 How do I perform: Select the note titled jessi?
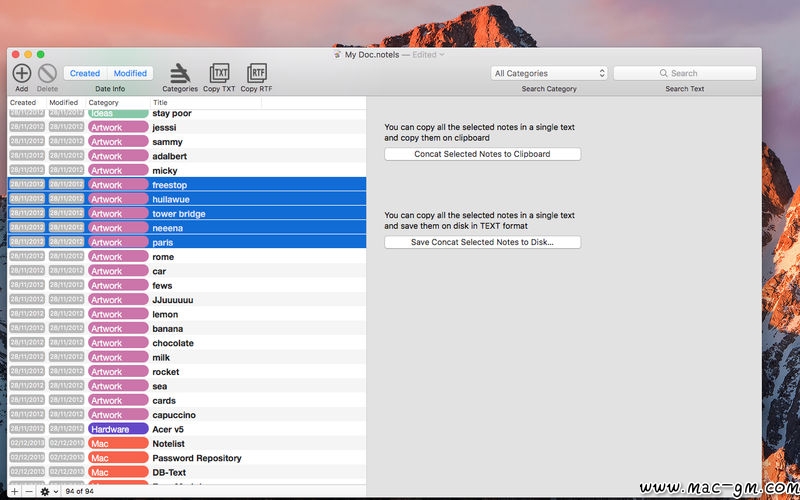[x=187, y=128]
